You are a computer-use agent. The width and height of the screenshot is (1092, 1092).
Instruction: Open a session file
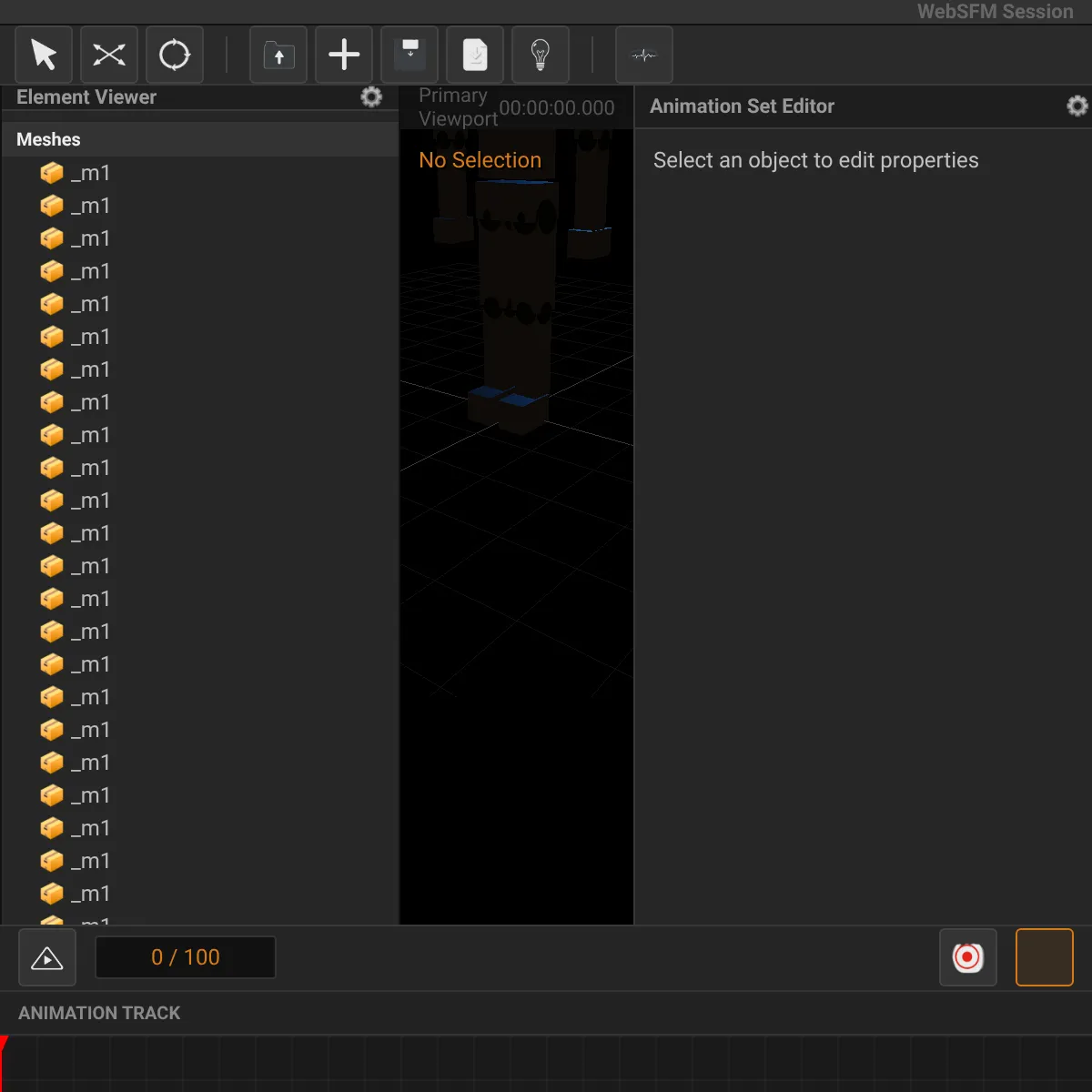[278, 55]
